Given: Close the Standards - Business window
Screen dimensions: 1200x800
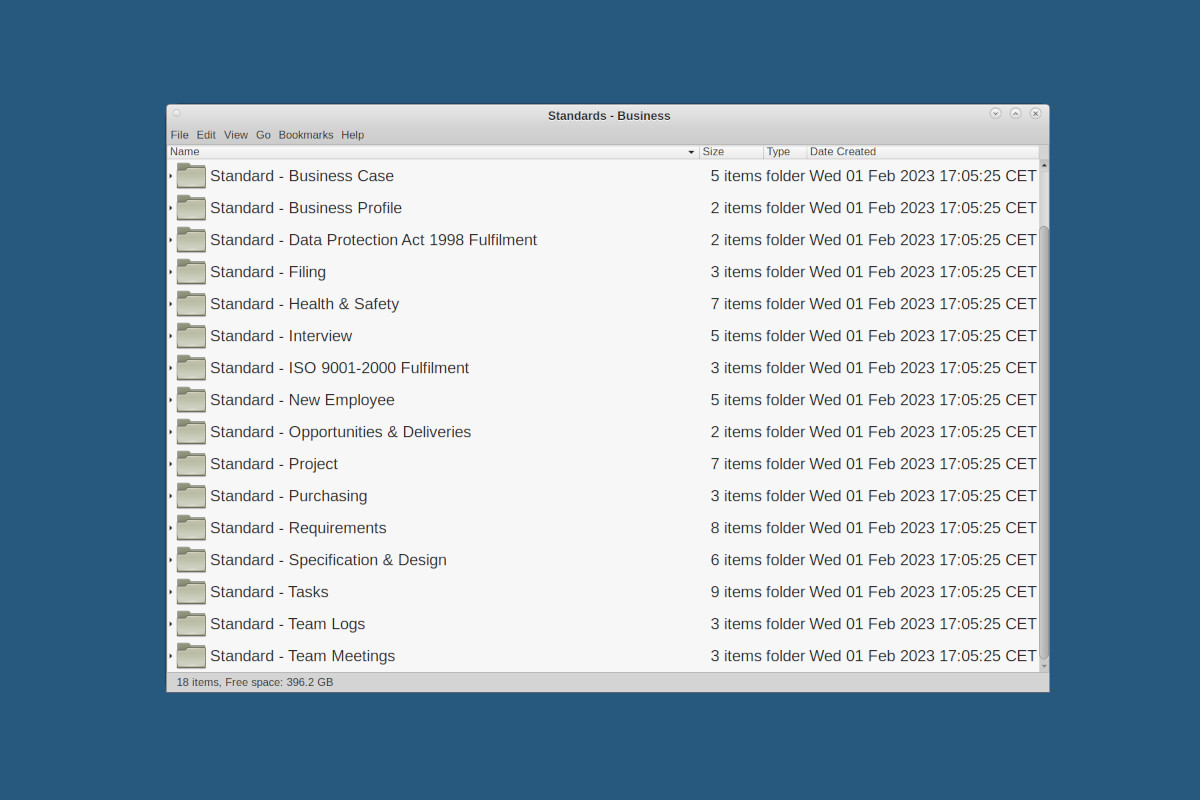Looking at the screenshot, I should [x=1035, y=114].
